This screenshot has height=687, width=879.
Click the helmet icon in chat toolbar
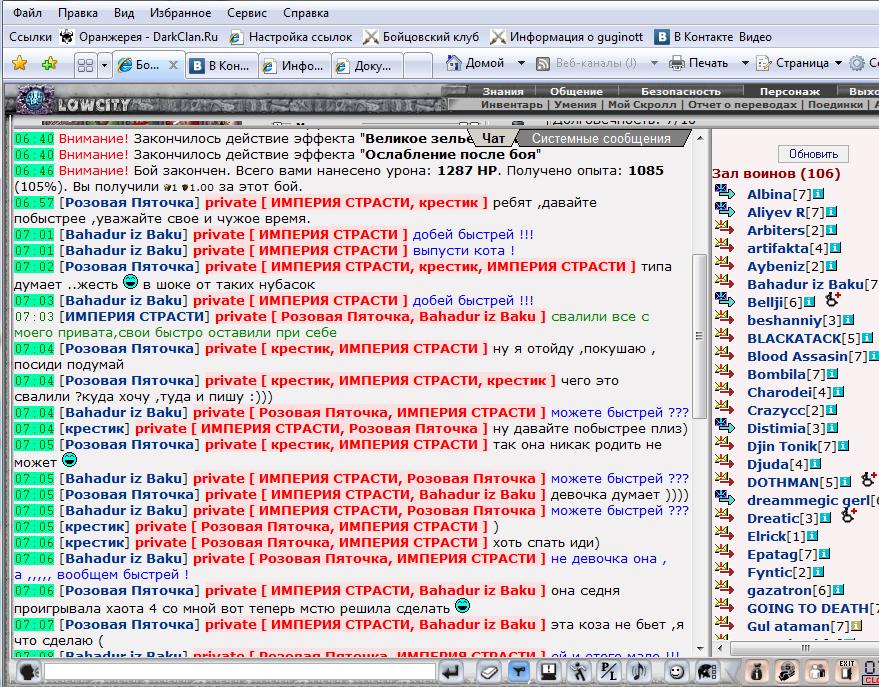pyautogui.click(x=707, y=671)
